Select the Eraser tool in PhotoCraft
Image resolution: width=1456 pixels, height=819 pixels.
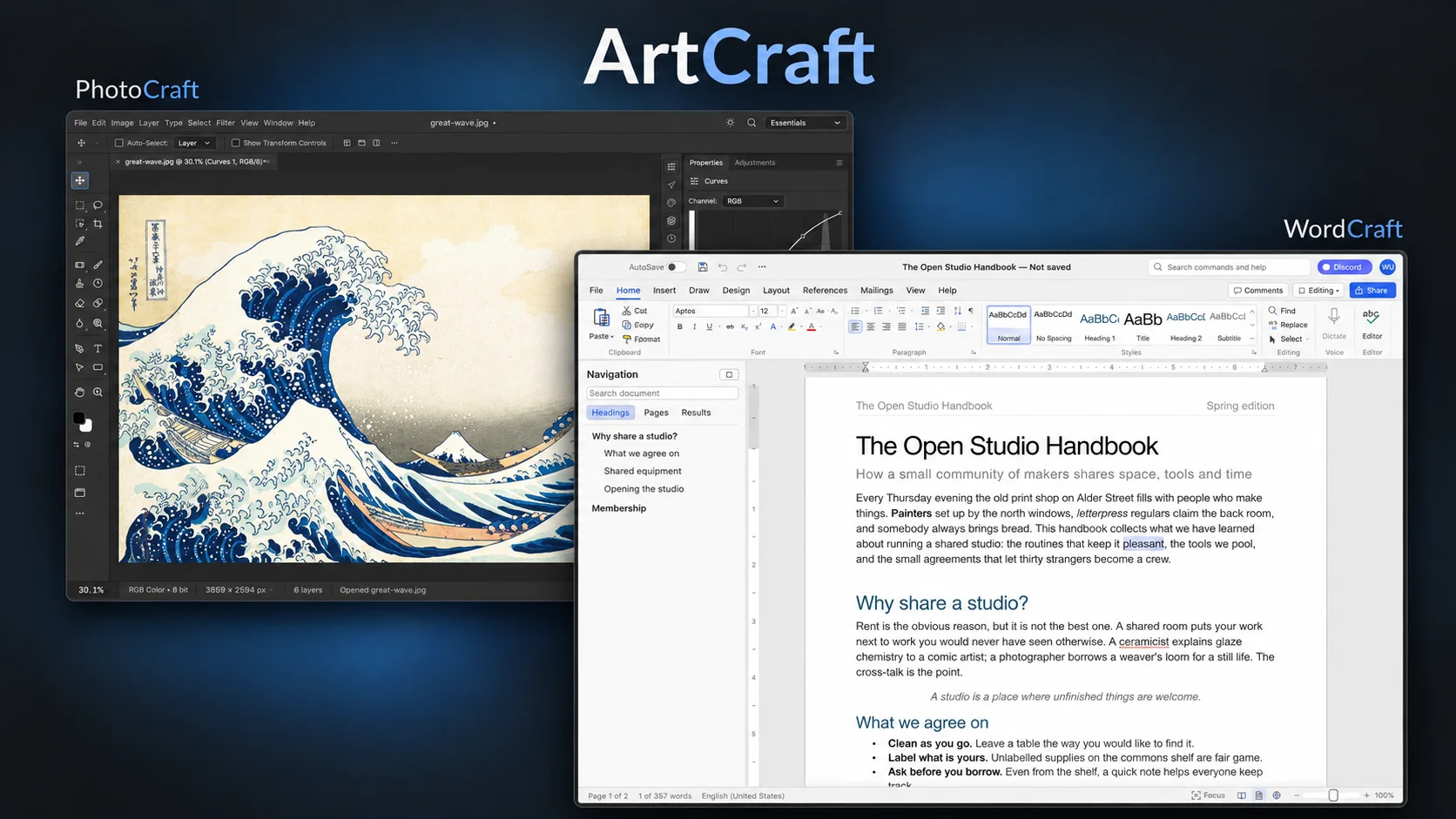point(80,303)
